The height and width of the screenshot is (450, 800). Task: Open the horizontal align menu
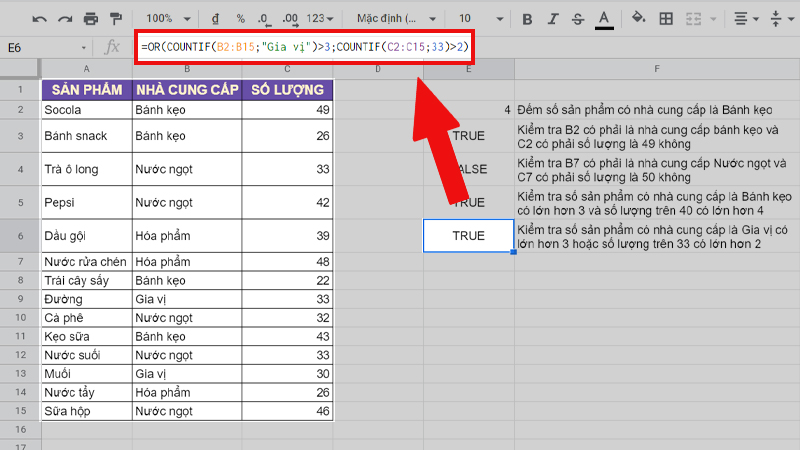click(x=746, y=19)
